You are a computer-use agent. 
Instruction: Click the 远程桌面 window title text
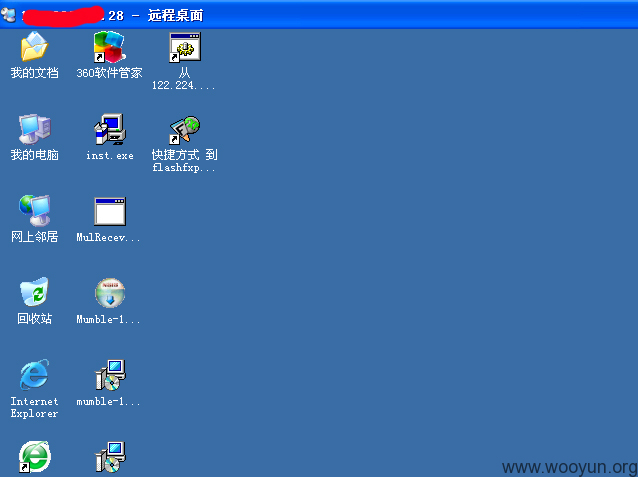pos(175,15)
